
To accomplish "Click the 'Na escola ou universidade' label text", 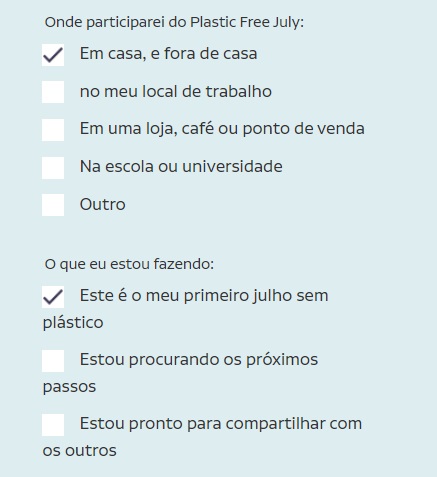I will (x=181, y=166).
